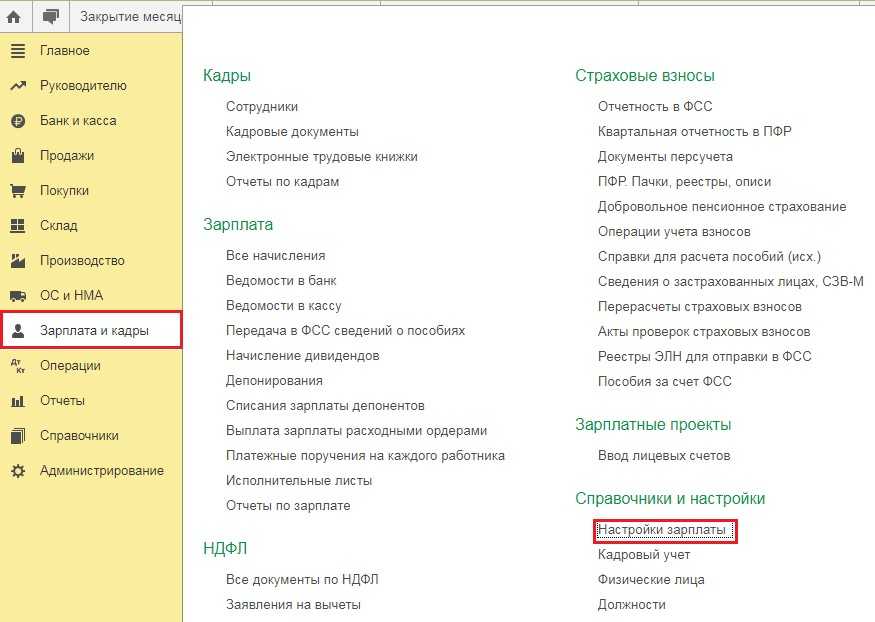This screenshot has width=875, height=622.
Task: Open Отчеты по зарплате
Action: point(288,506)
